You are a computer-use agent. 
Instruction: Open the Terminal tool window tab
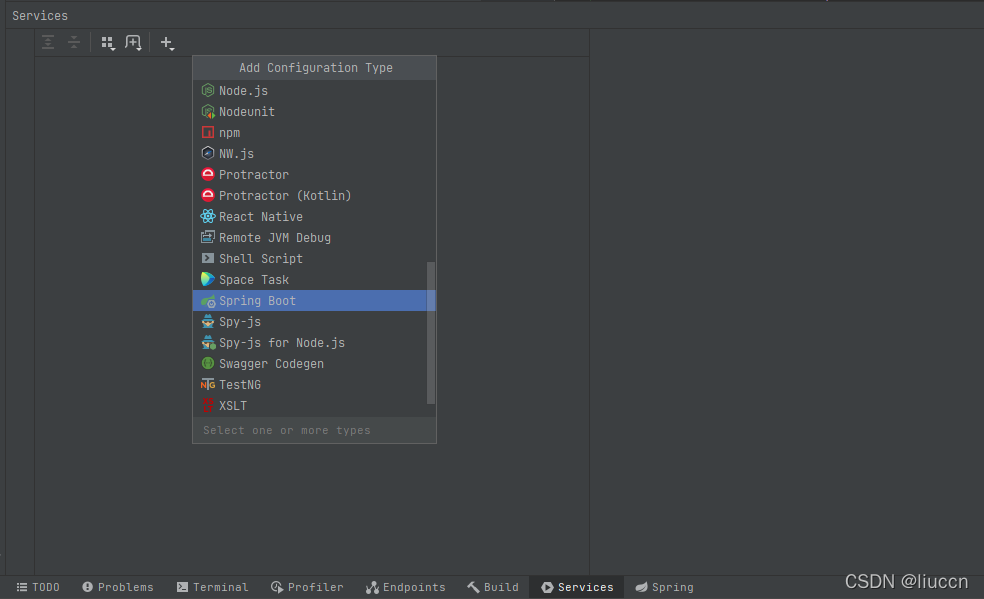pyautogui.click(x=213, y=587)
